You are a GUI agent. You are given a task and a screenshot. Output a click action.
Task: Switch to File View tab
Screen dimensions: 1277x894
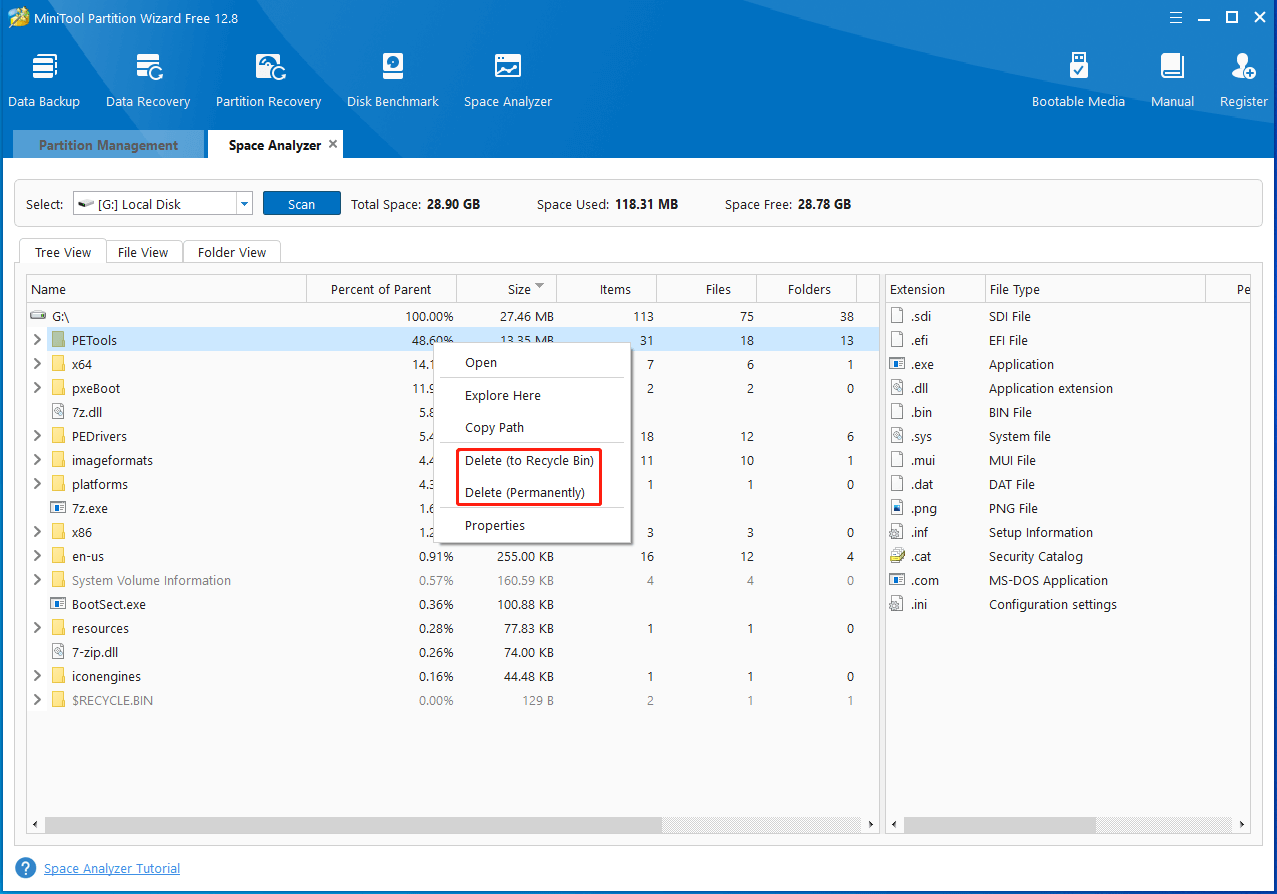(143, 252)
